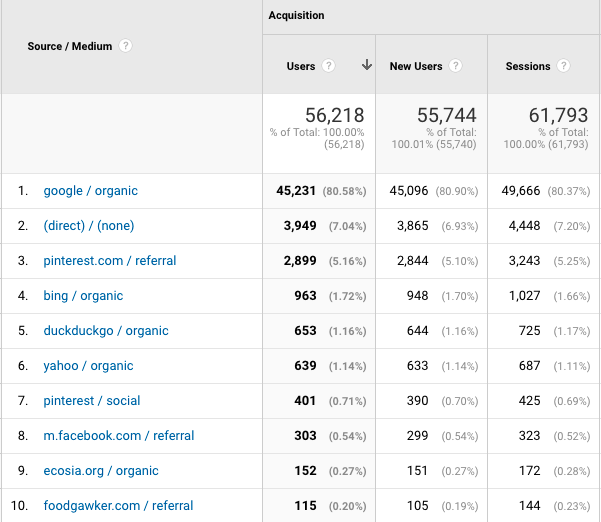
Task: Click help icon beside Sessions header
Action: 563,66
